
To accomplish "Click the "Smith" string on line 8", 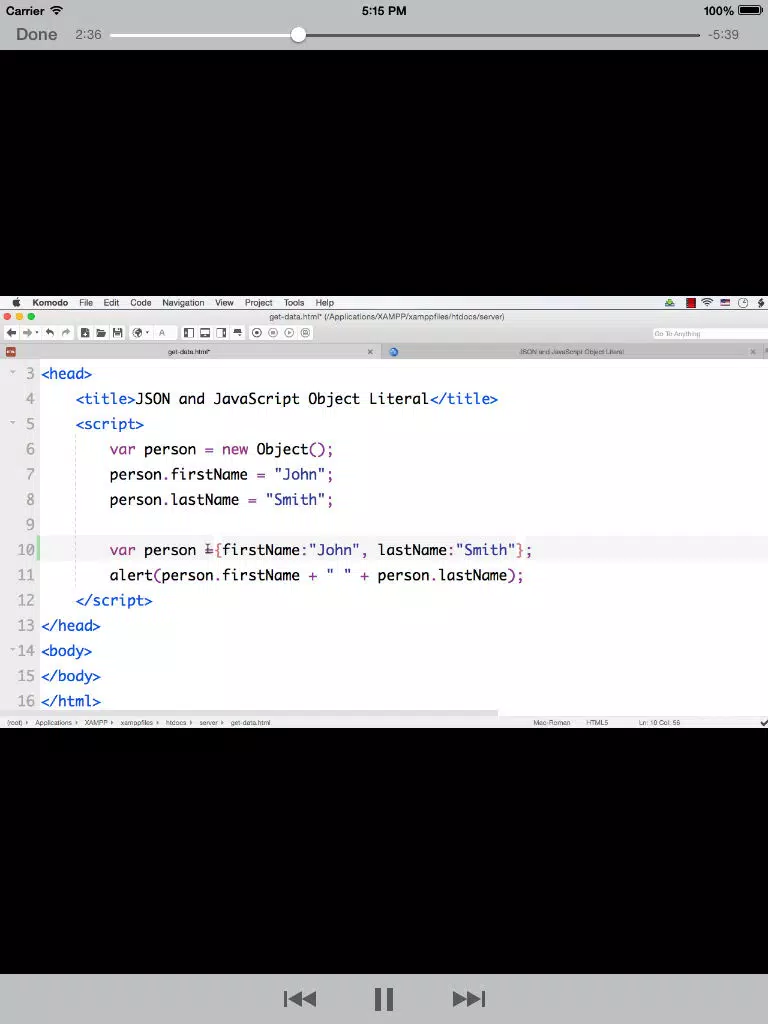I will pyautogui.click(x=295, y=500).
